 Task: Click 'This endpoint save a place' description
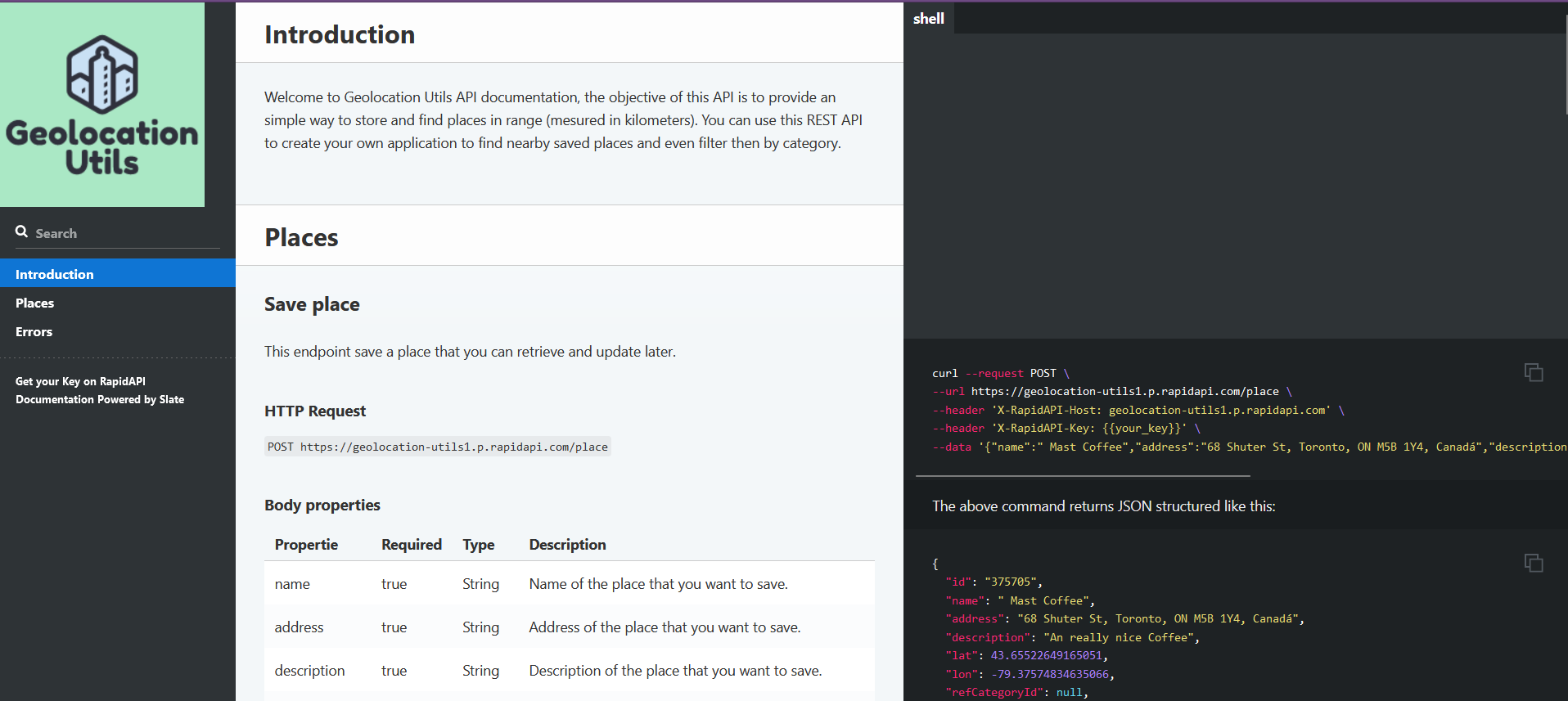click(470, 352)
